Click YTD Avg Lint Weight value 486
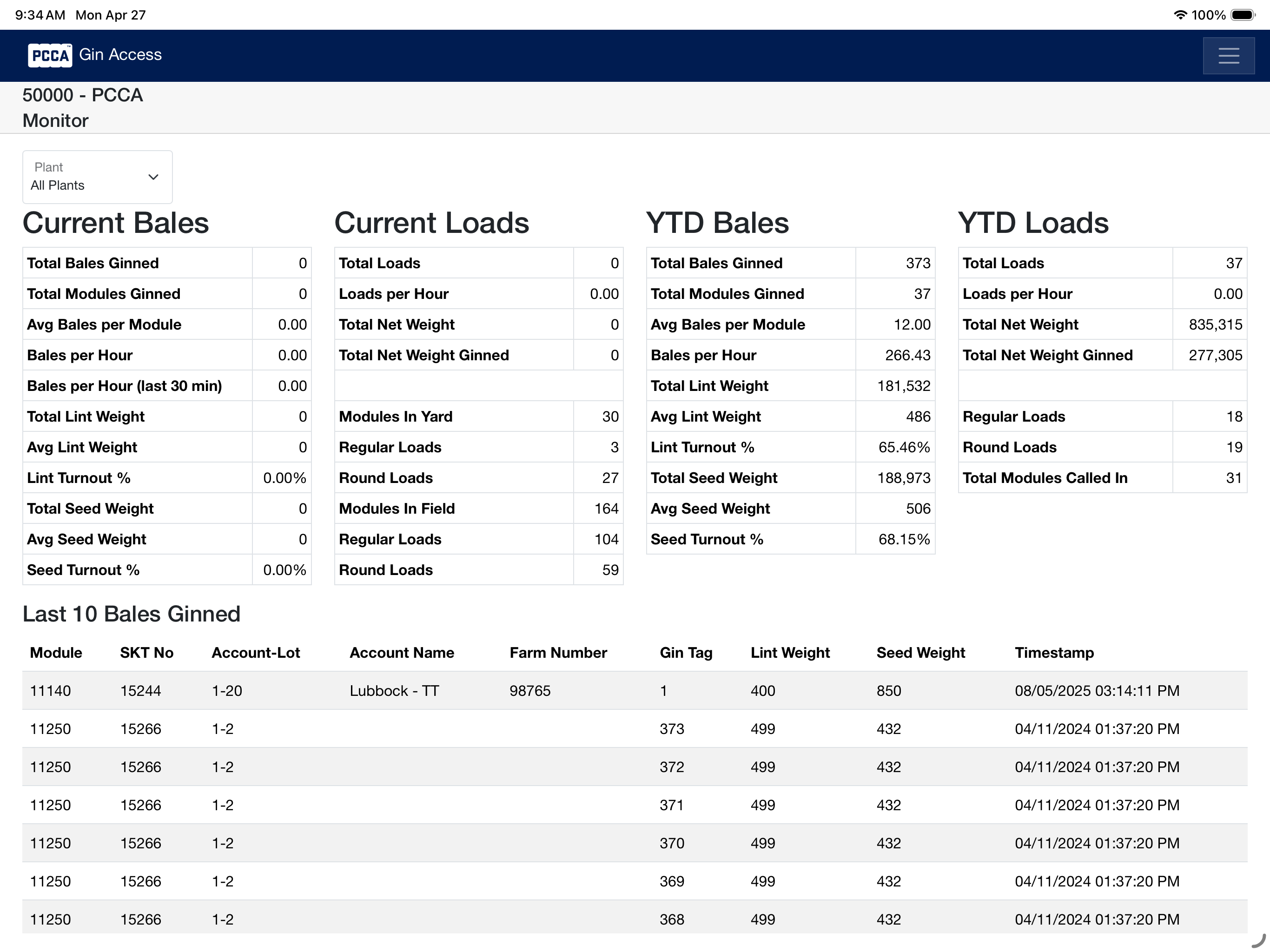 pos(918,416)
